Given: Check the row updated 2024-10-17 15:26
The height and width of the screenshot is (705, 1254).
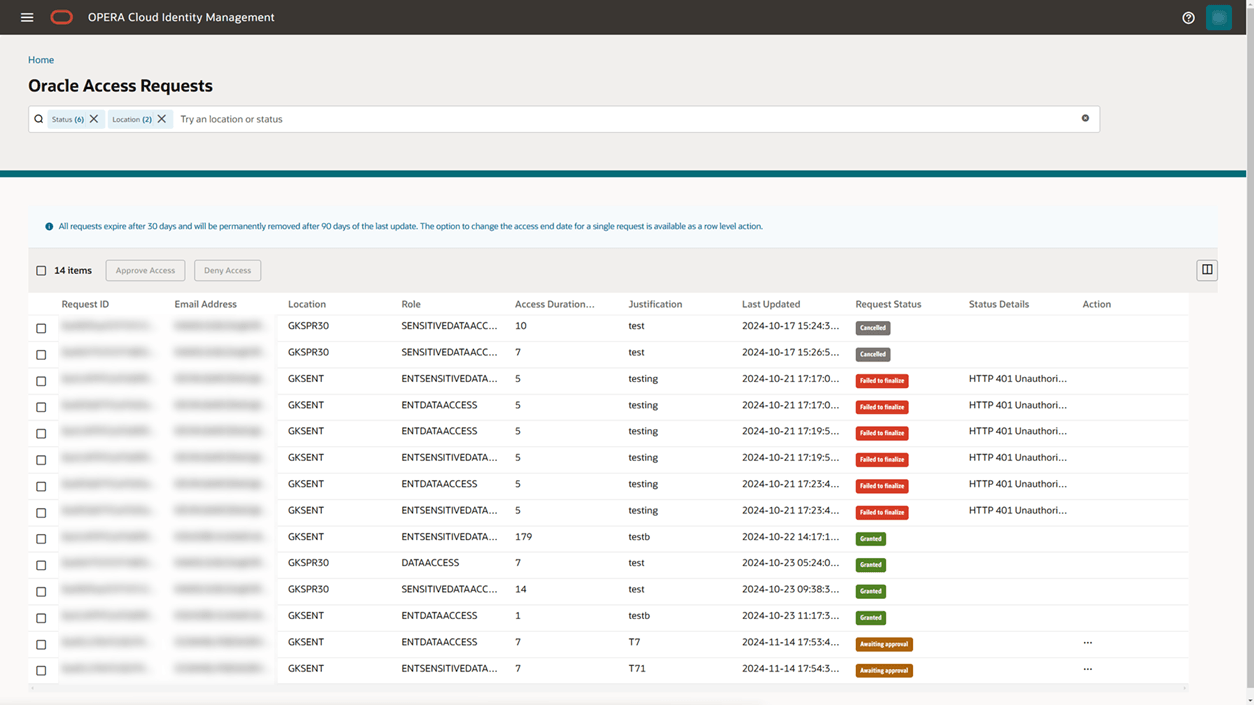Looking at the screenshot, I should tap(41, 354).
